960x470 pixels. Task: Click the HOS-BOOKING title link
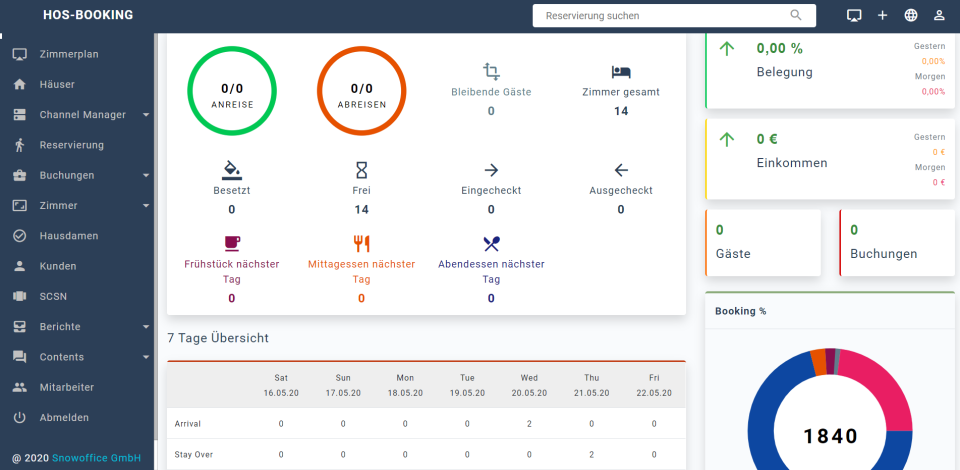88,15
